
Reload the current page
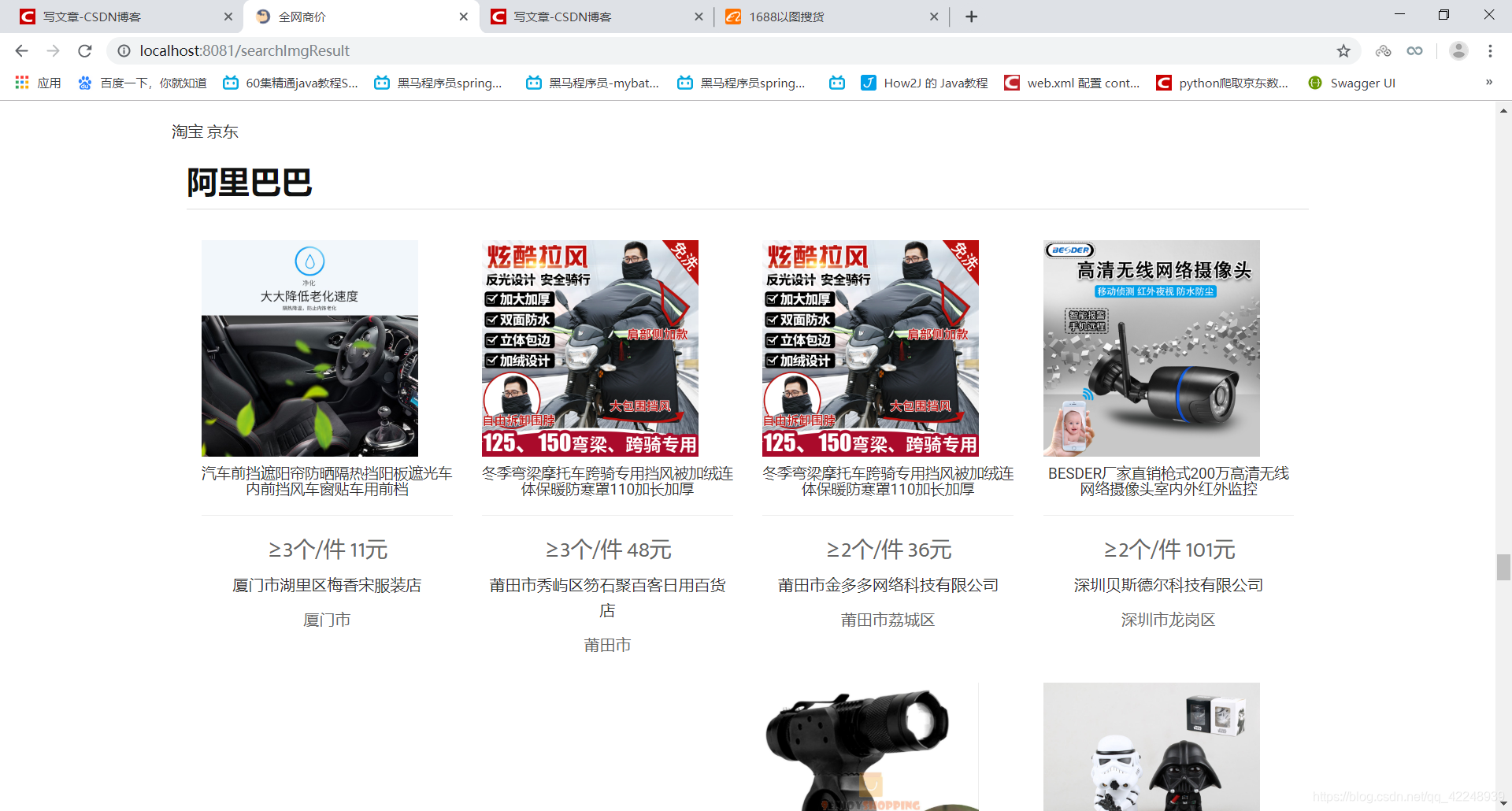point(85,51)
